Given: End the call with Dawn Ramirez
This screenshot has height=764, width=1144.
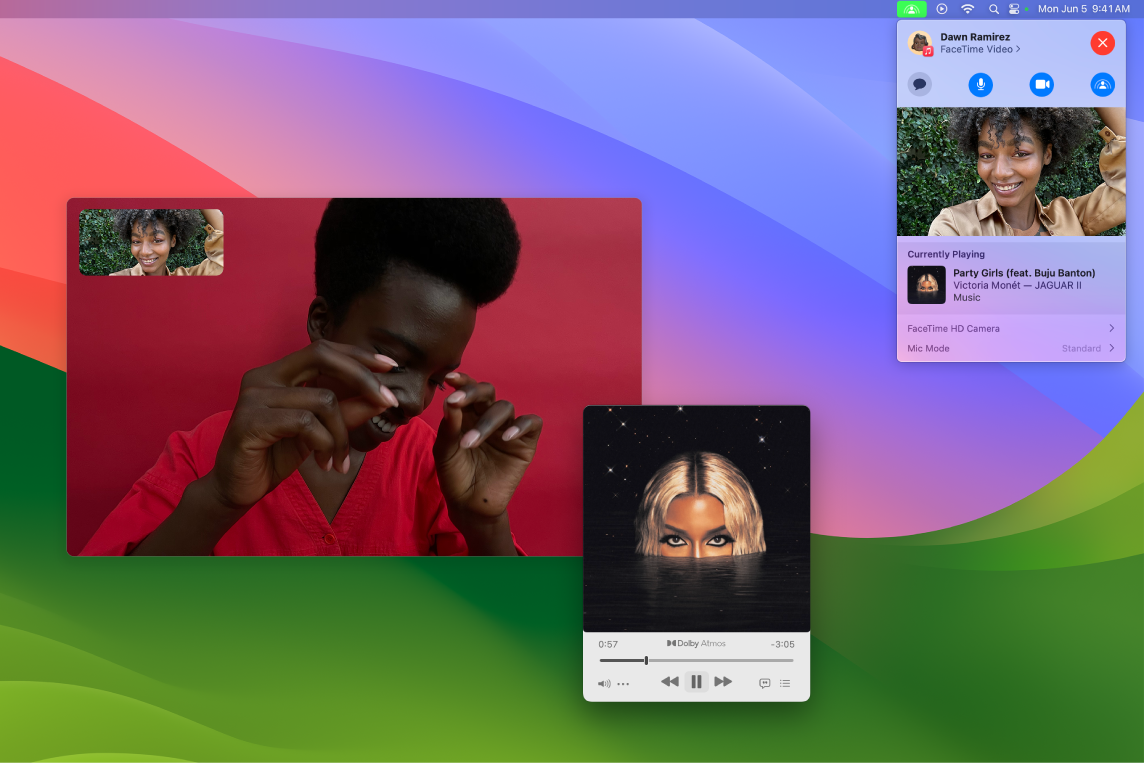Looking at the screenshot, I should 1102,42.
